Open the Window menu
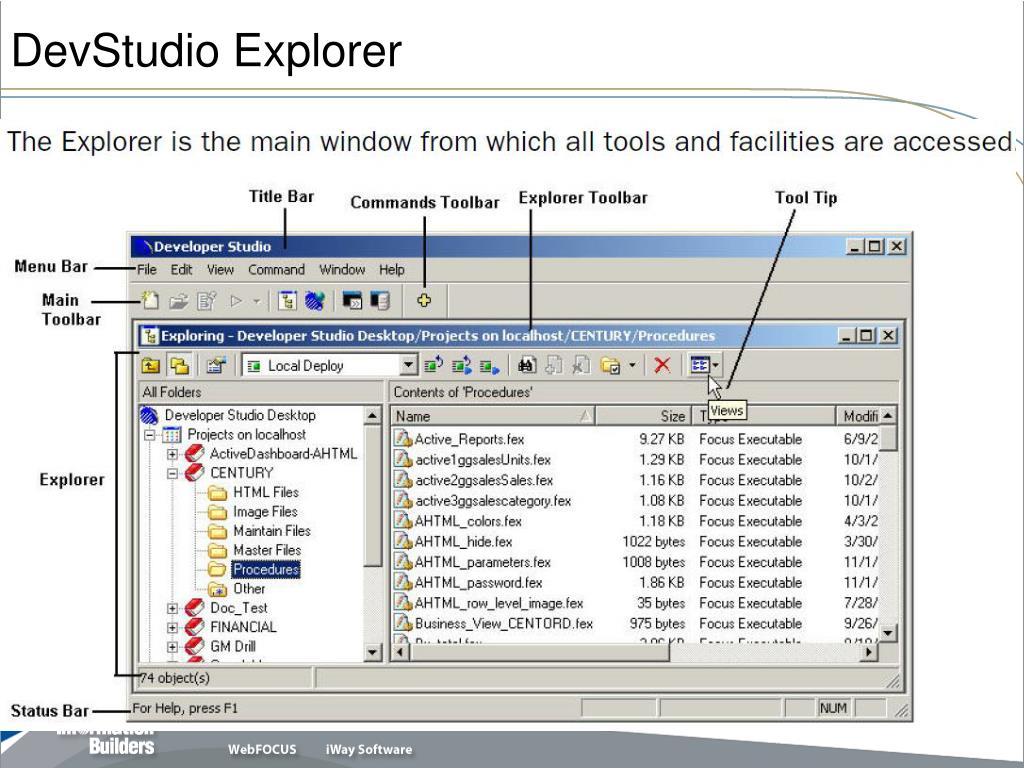 coord(342,269)
